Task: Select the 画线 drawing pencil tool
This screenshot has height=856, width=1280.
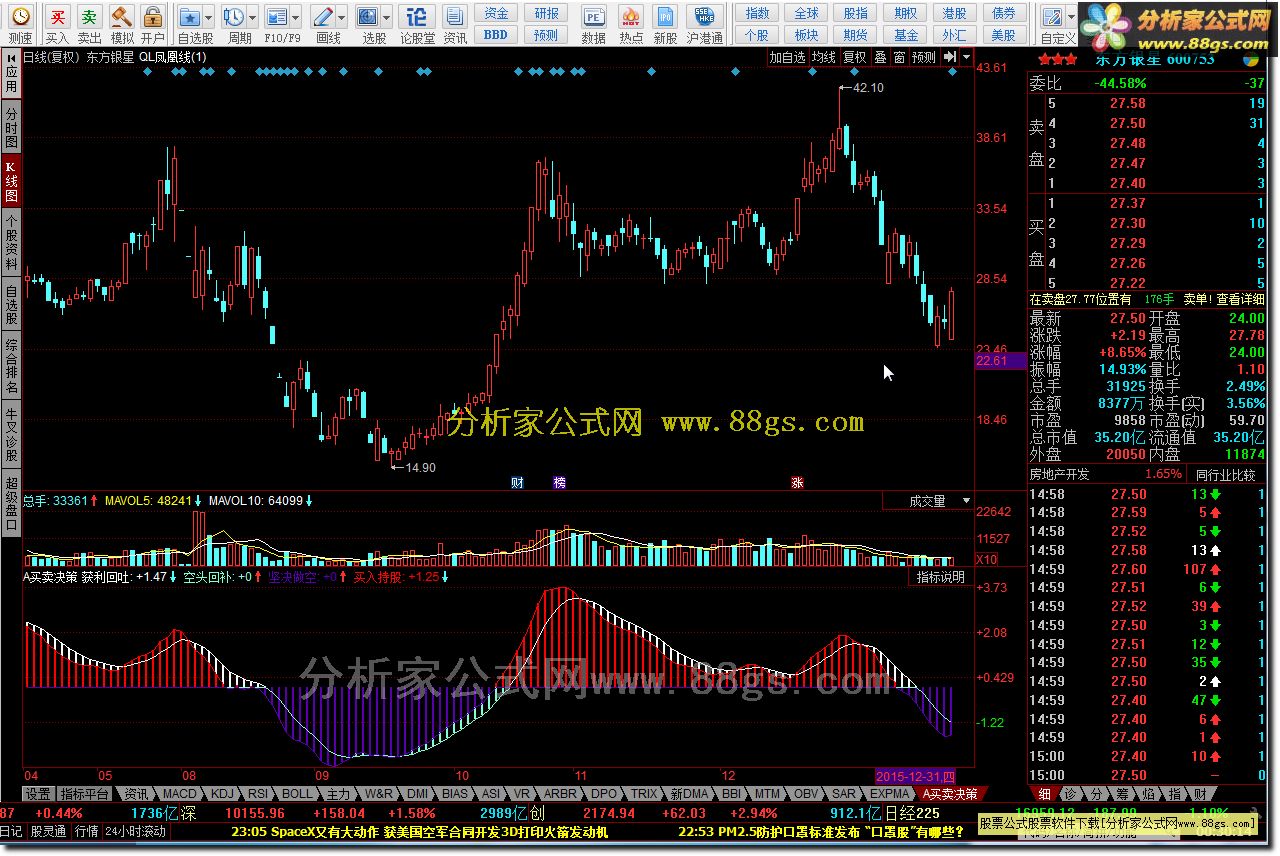Action: 323,17
